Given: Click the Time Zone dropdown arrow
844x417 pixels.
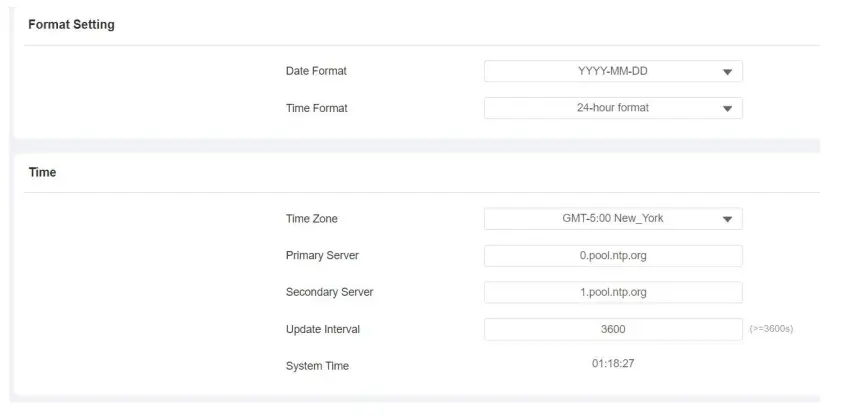Looking at the screenshot, I should (x=727, y=220).
